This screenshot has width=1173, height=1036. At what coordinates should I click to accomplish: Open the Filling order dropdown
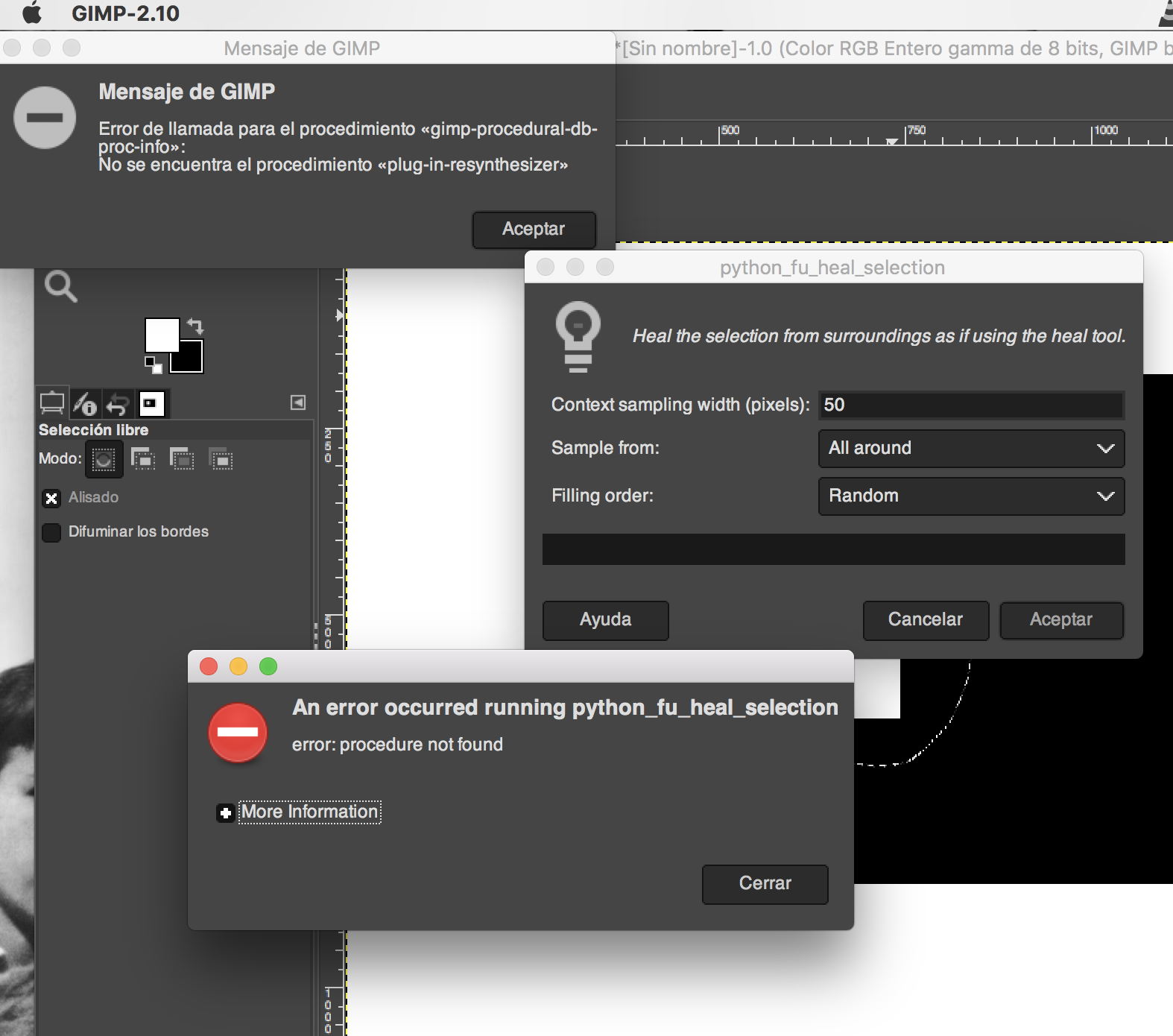pos(972,496)
